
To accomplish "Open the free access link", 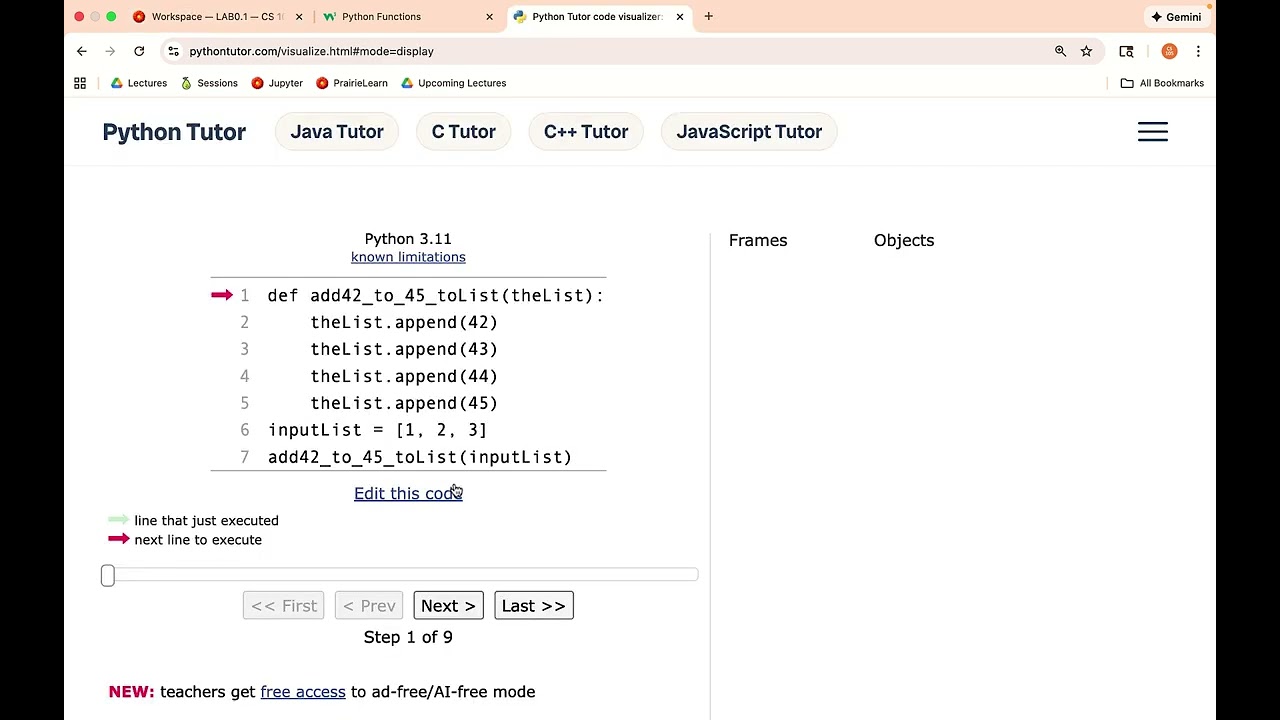I will [303, 692].
